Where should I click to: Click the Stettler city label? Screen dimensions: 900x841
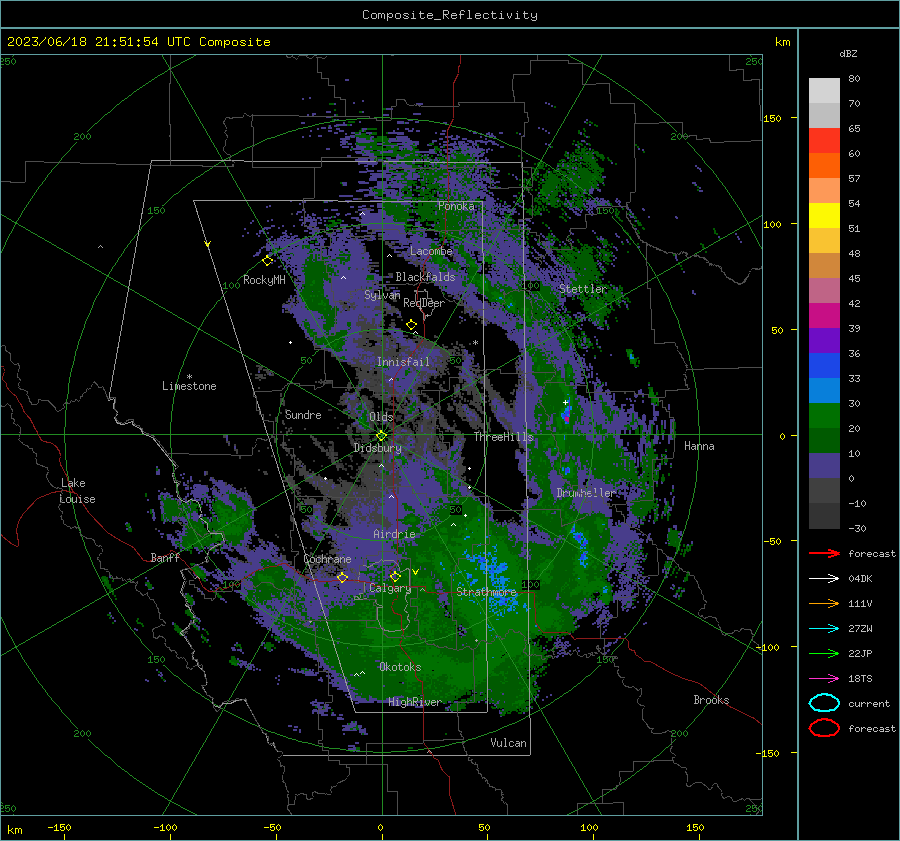583,289
